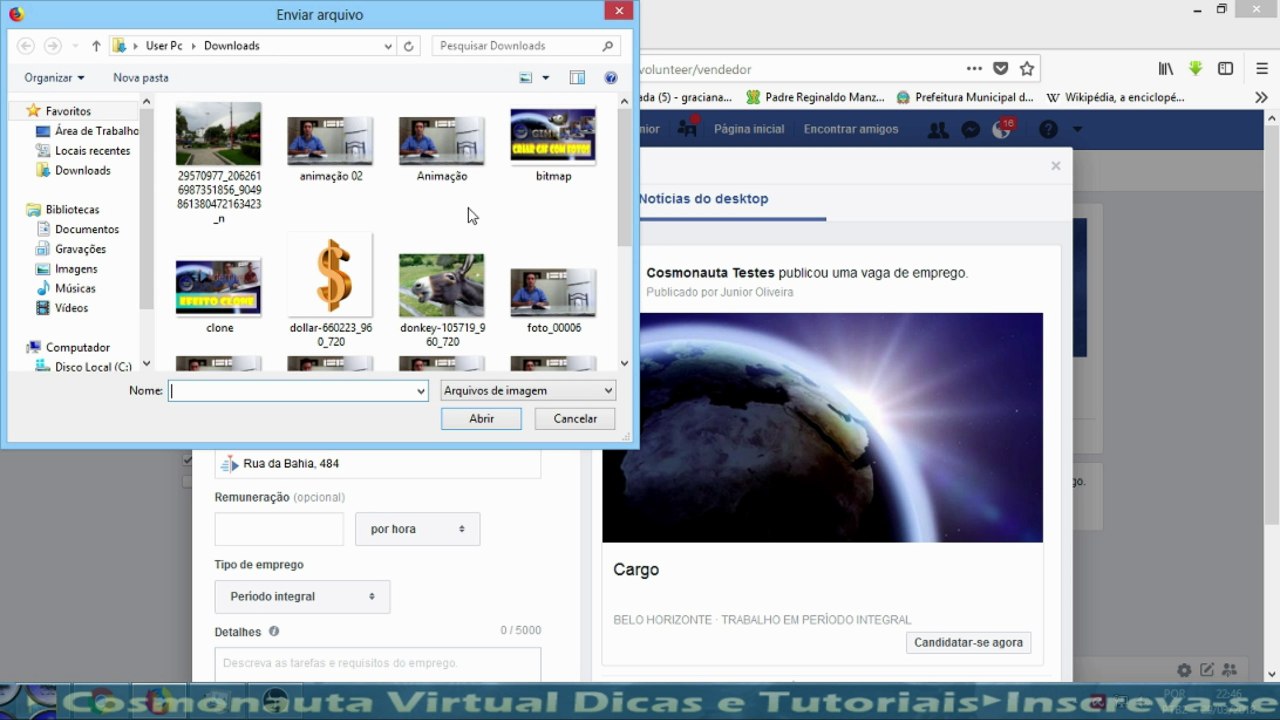Open the Facebook friends-with-badge icon

687,128
